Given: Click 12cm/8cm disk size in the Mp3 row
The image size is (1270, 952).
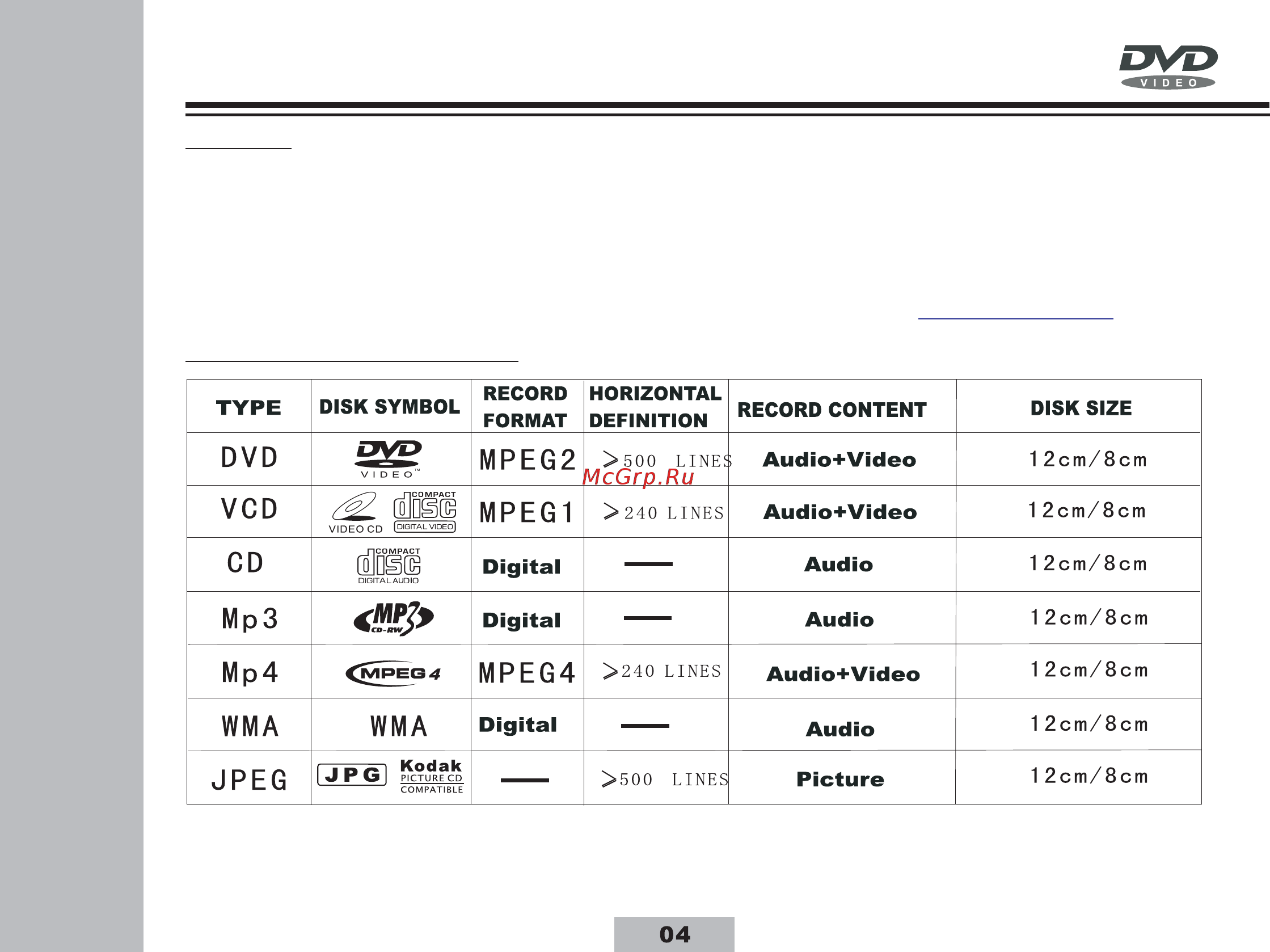Looking at the screenshot, I should (1089, 617).
